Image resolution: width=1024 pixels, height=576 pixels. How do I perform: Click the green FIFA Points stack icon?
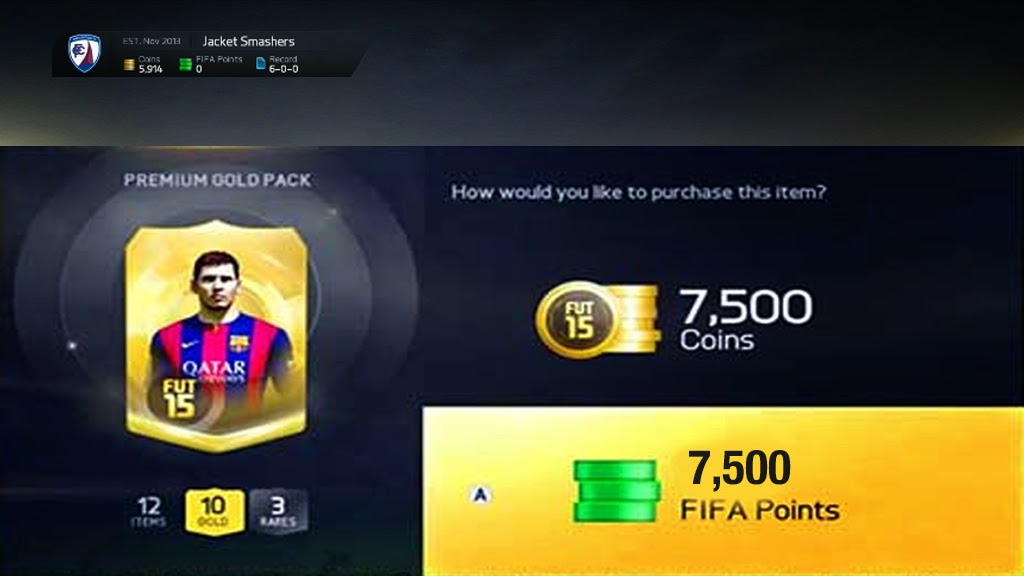616,491
